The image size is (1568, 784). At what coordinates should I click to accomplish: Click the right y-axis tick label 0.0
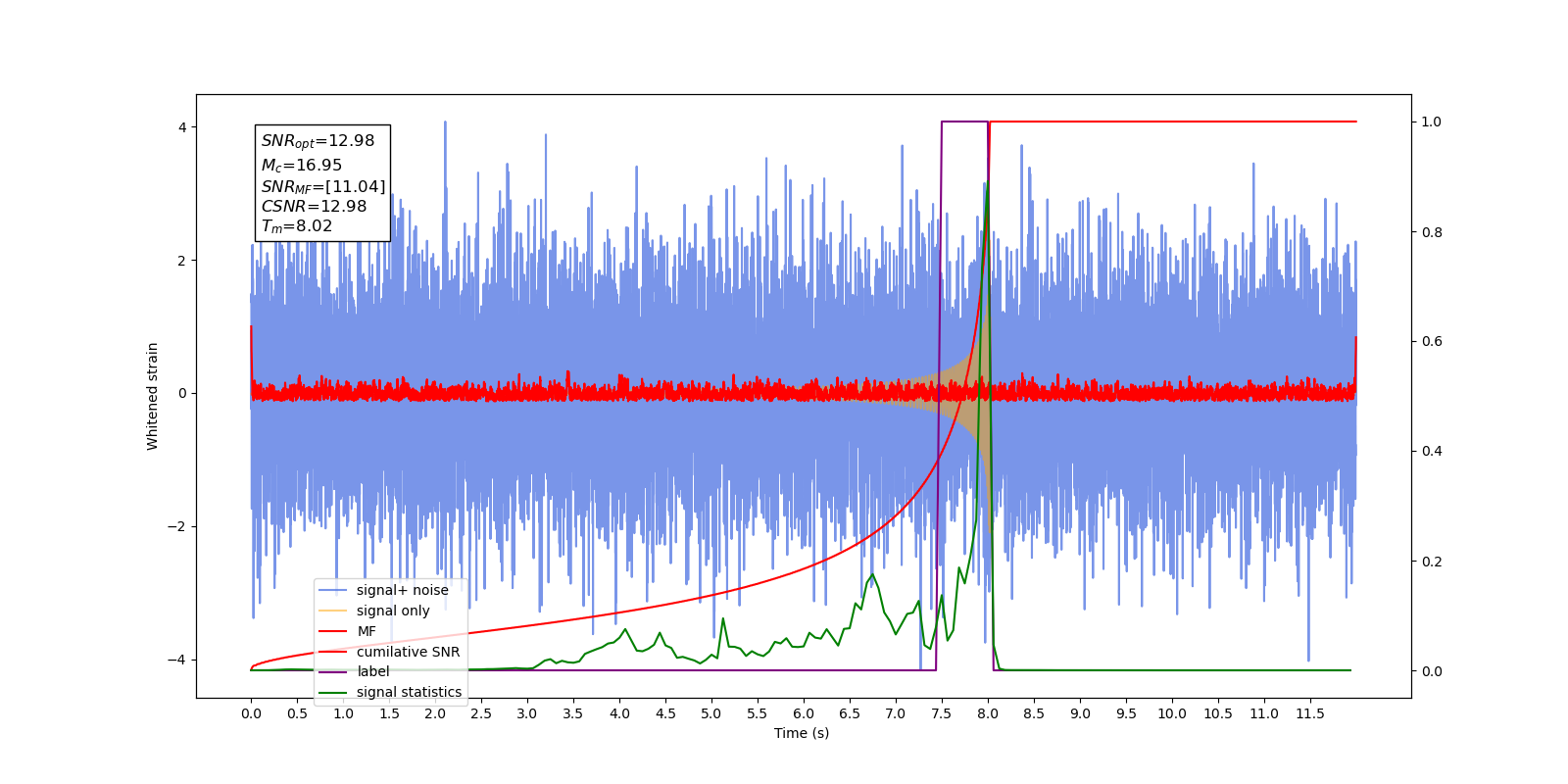tap(1432, 671)
